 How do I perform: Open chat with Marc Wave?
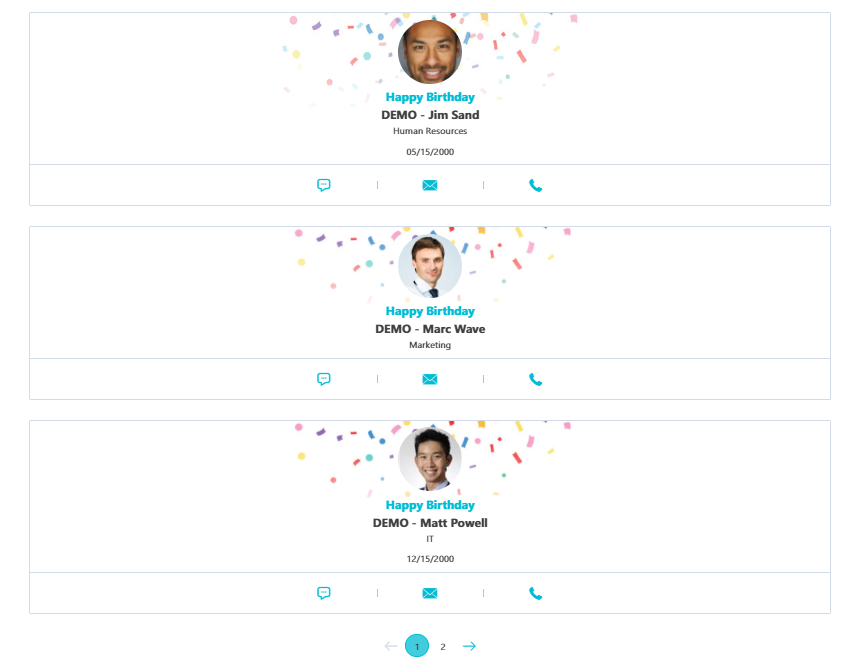click(x=323, y=379)
